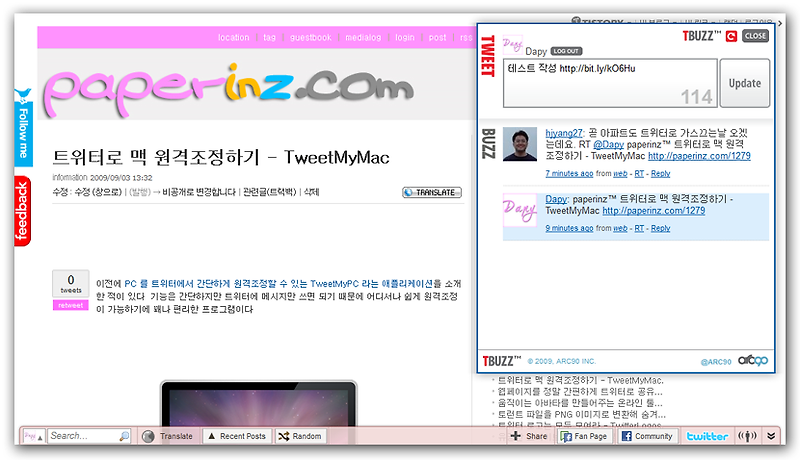Open Recent Posts menu in bottom toolbar
This screenshot has width=800, height=460.
(x=237, y=436)
